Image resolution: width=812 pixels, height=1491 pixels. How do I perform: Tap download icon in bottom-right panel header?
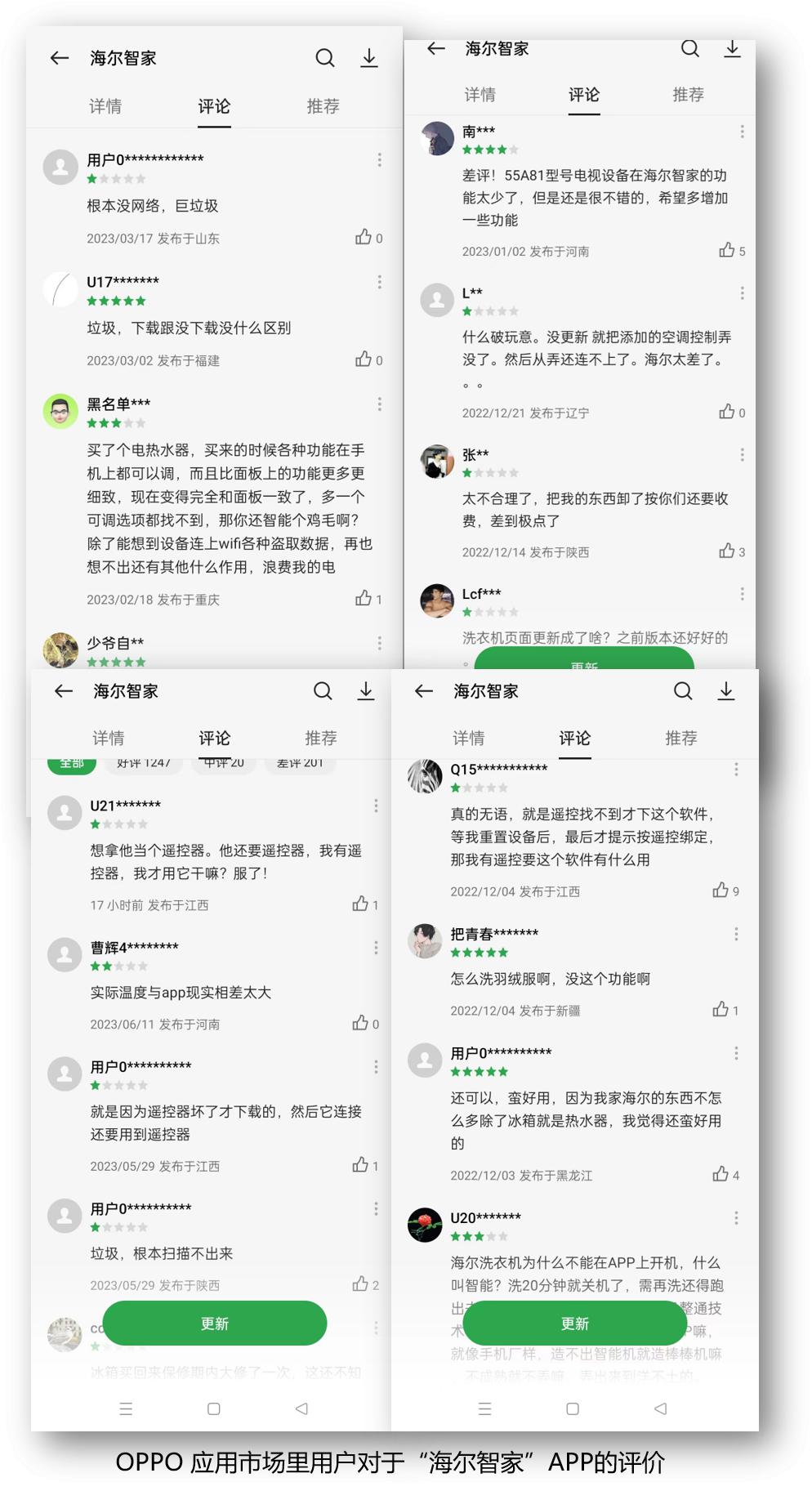point(725,691)
